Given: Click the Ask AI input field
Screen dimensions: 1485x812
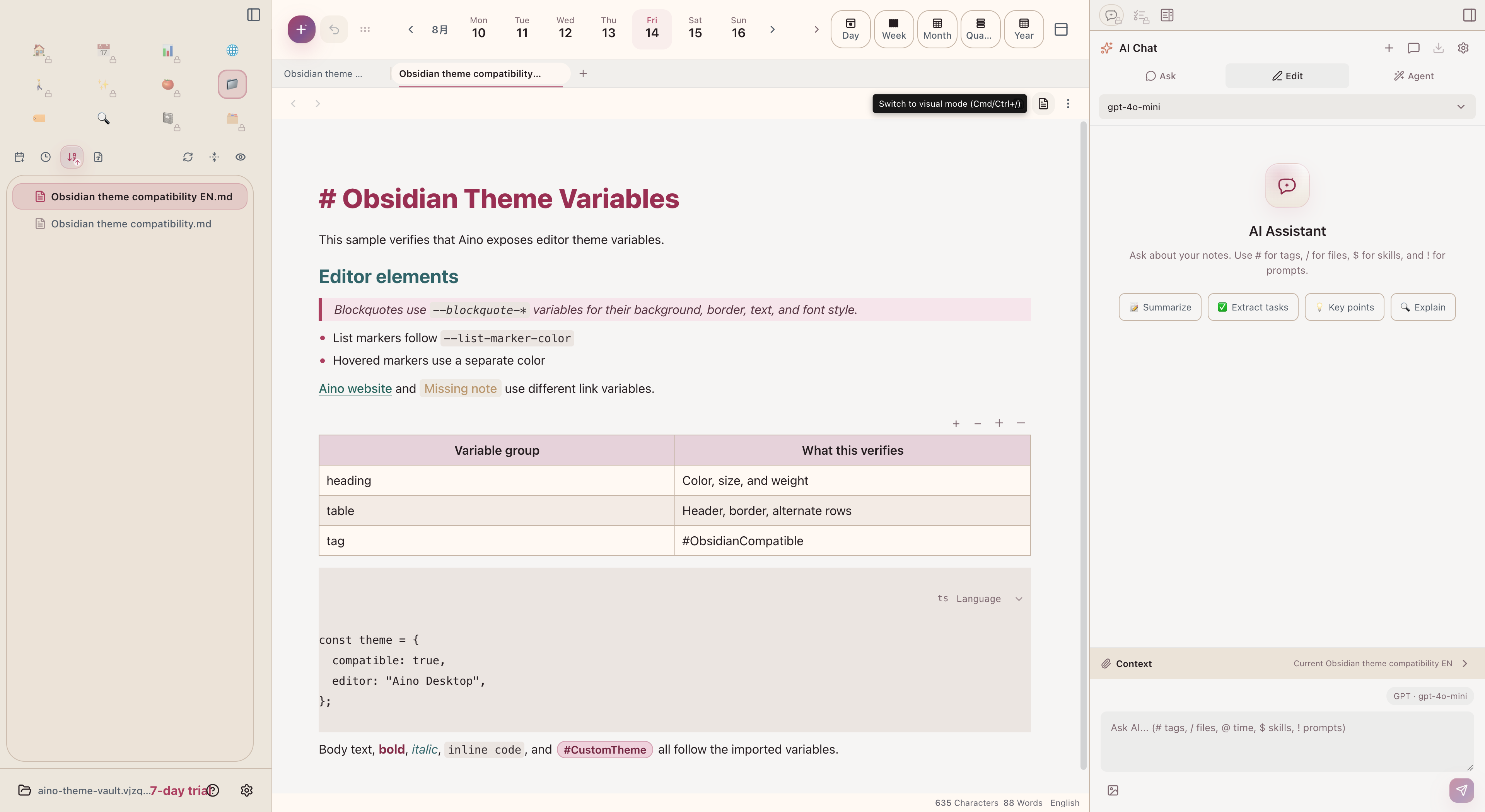Looking at the screenshot, I should click(1287, 742).
